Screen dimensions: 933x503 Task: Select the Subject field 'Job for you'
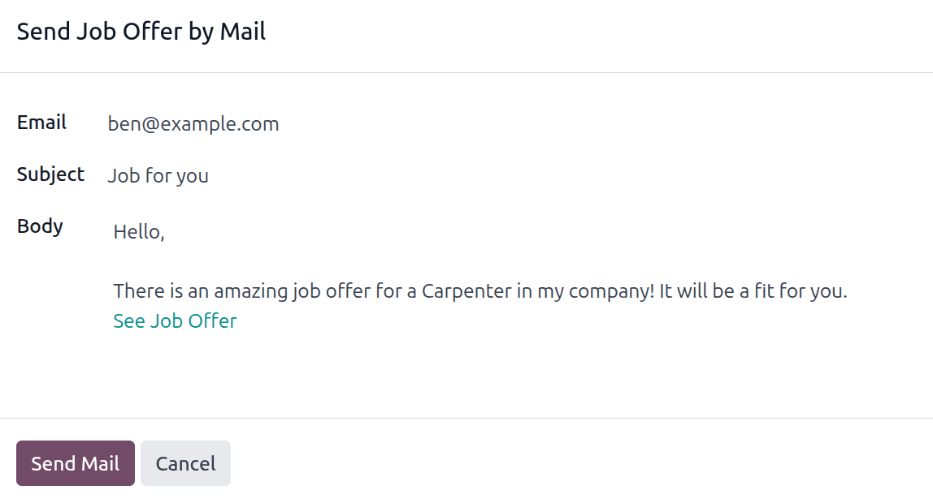[x=158, y=176]
